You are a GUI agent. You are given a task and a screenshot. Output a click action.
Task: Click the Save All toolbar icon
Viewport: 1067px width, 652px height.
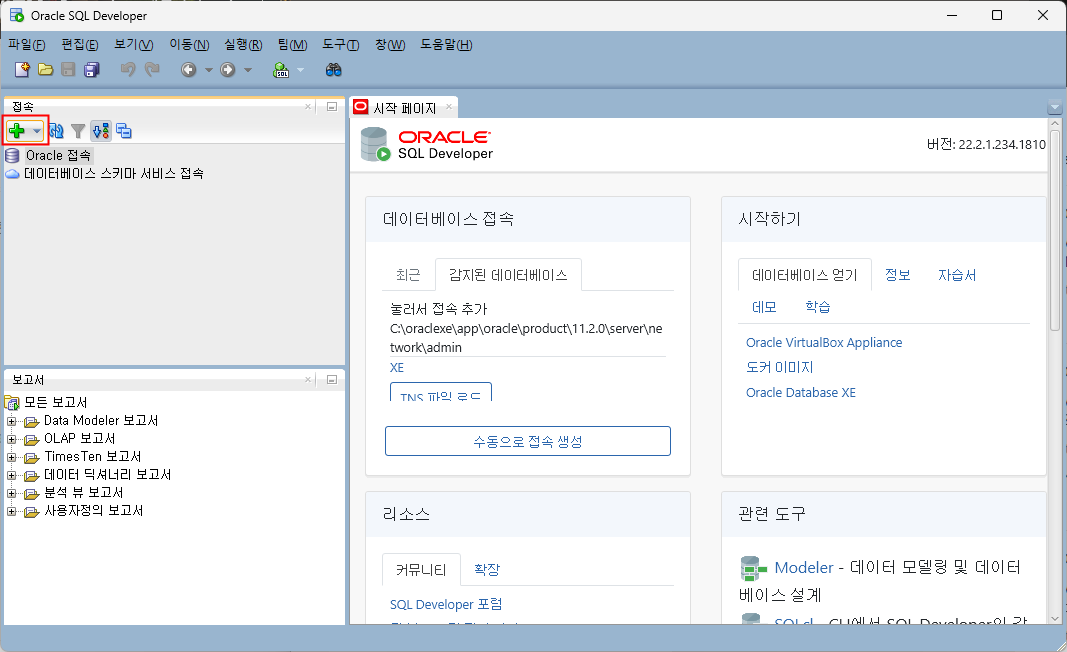click(90, 70)
